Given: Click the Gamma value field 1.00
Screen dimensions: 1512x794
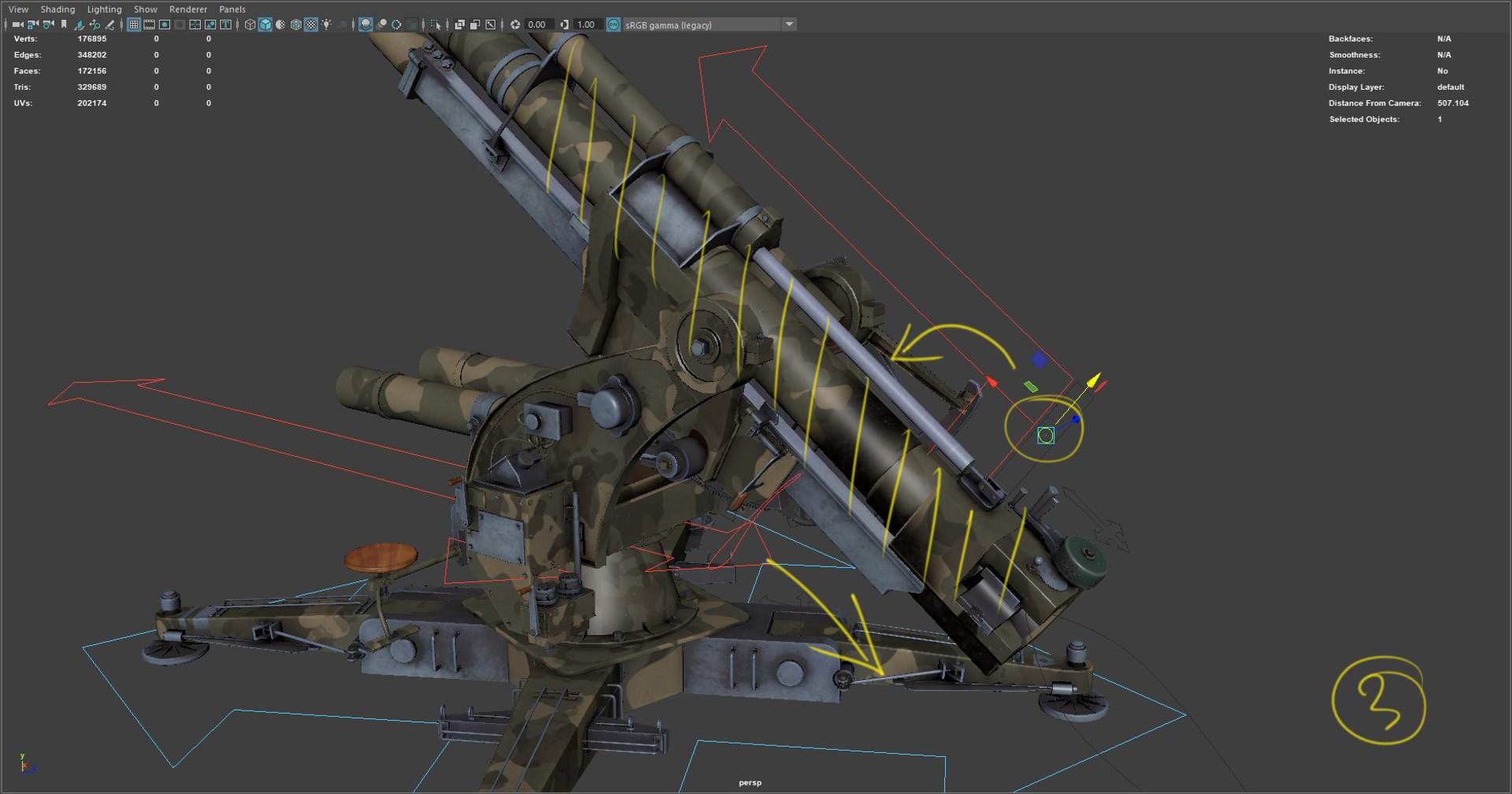Looking at the screenshot, I should [588, 24].
